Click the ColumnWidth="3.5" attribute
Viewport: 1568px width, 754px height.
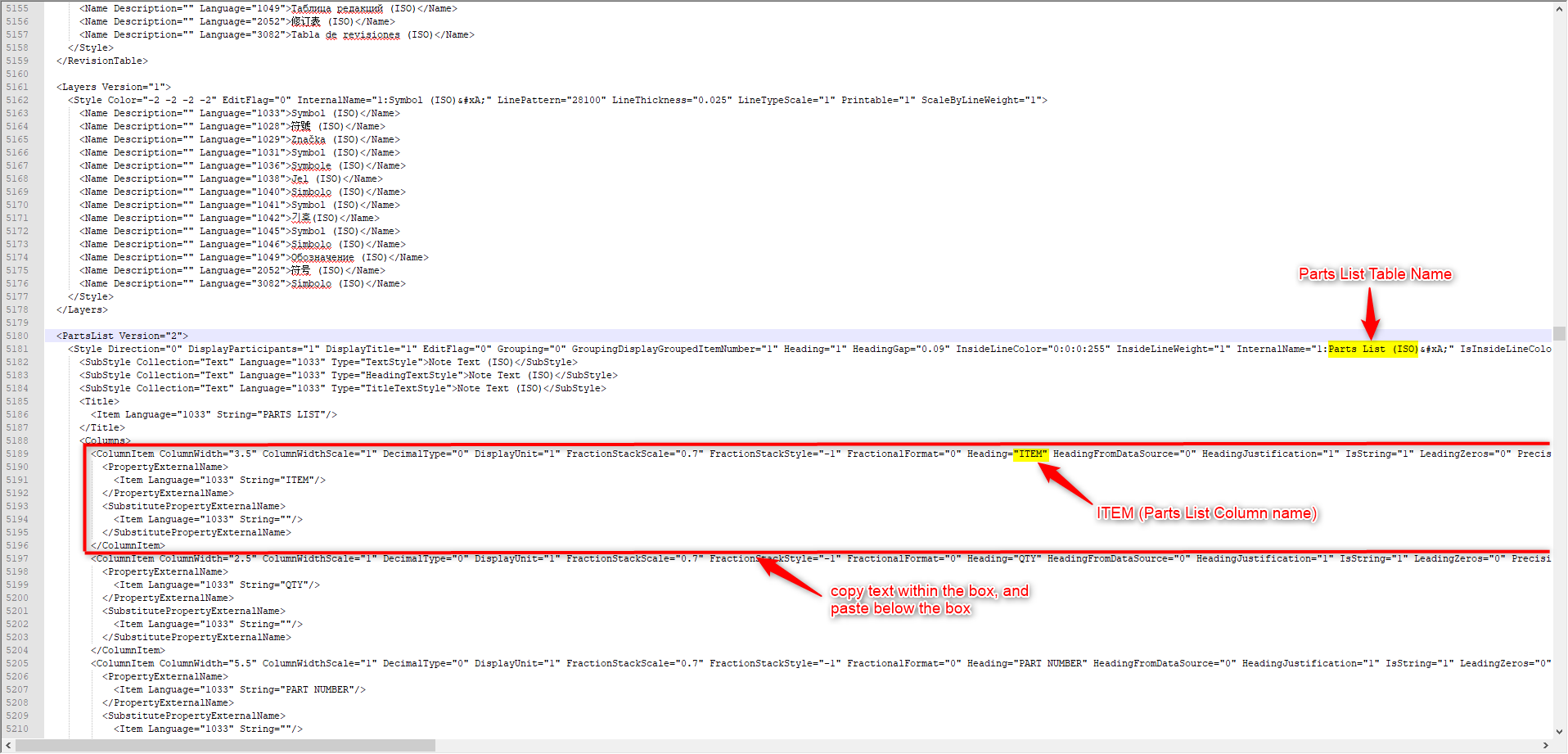click(x=208, y=454)
